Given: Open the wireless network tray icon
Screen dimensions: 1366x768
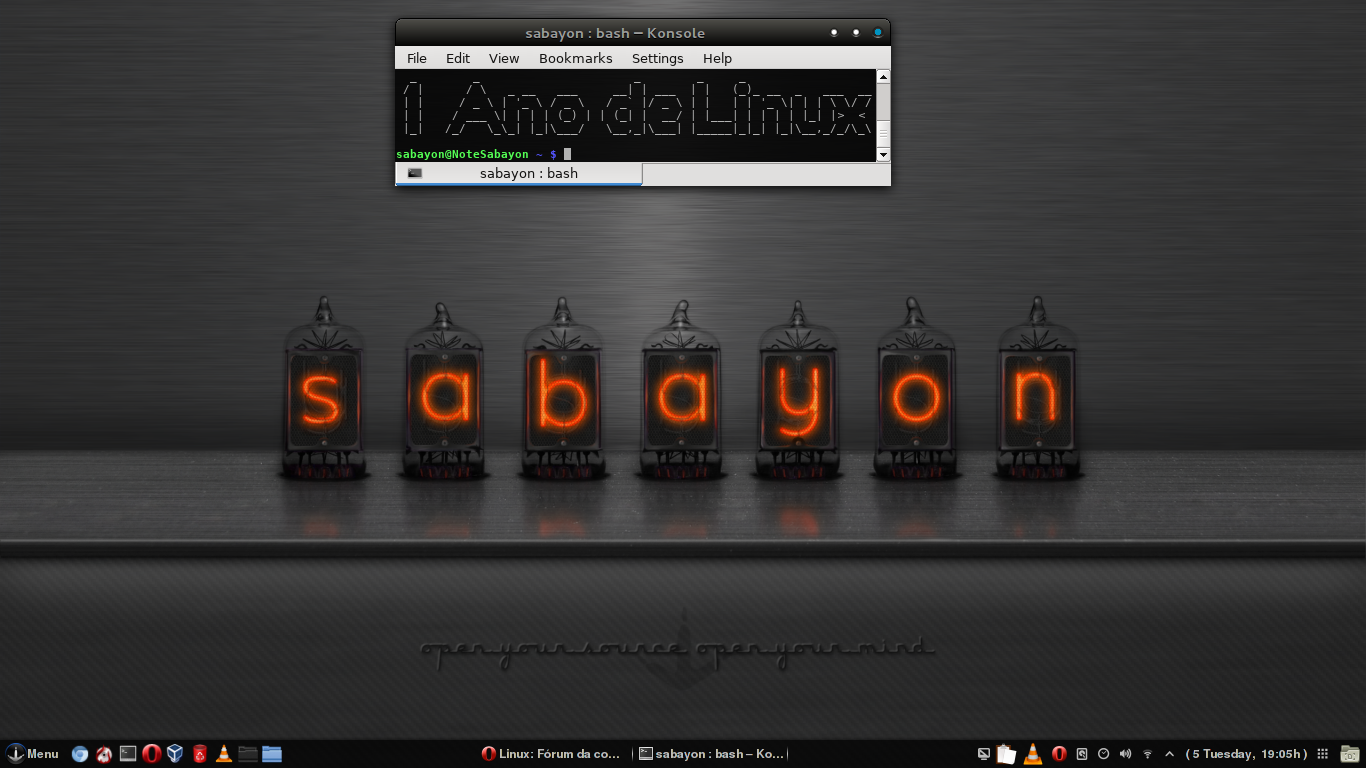Looking at the screenshot, I should coord(1147,754).
